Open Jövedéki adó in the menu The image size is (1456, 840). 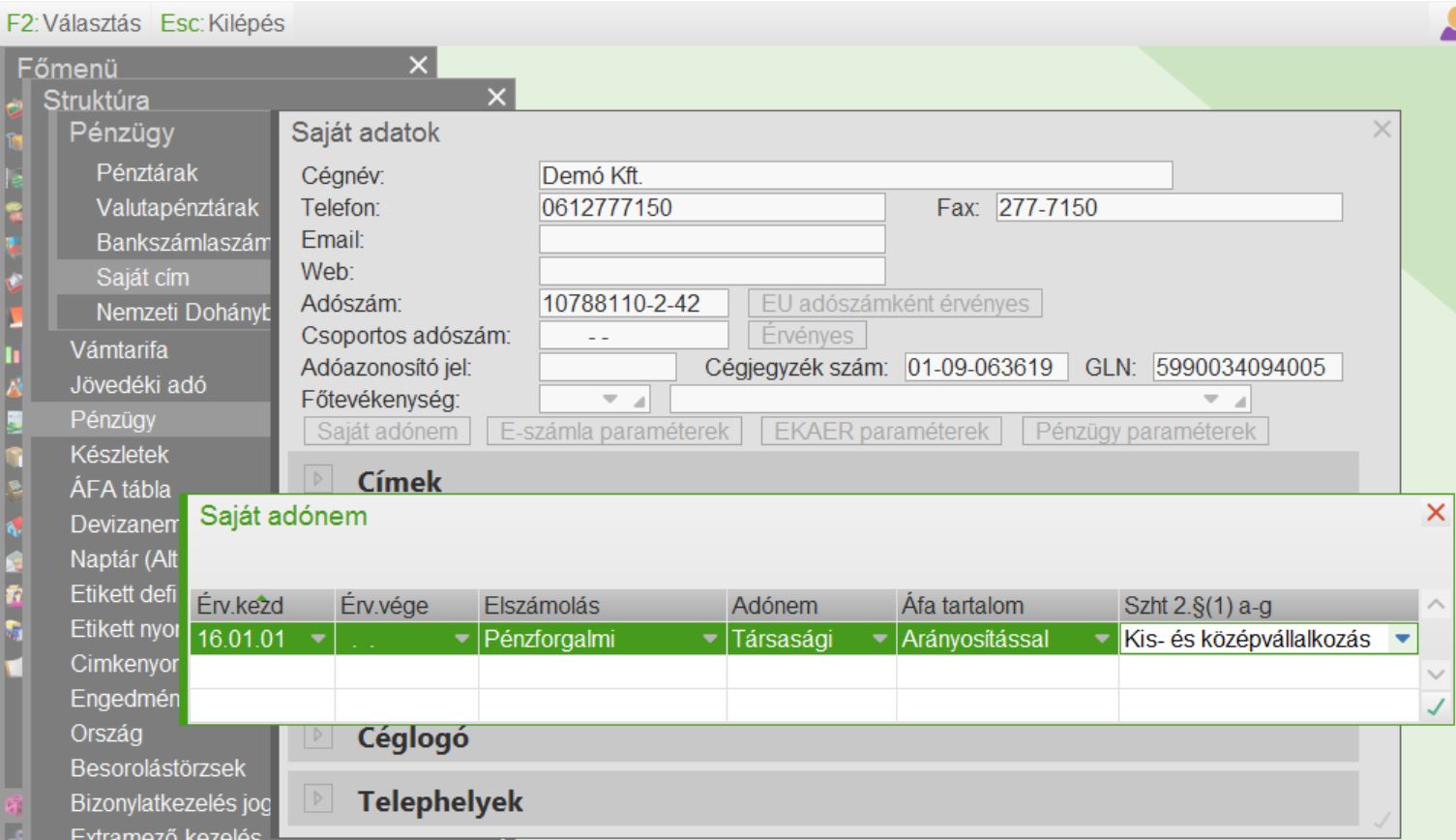[x=138, y=384]
